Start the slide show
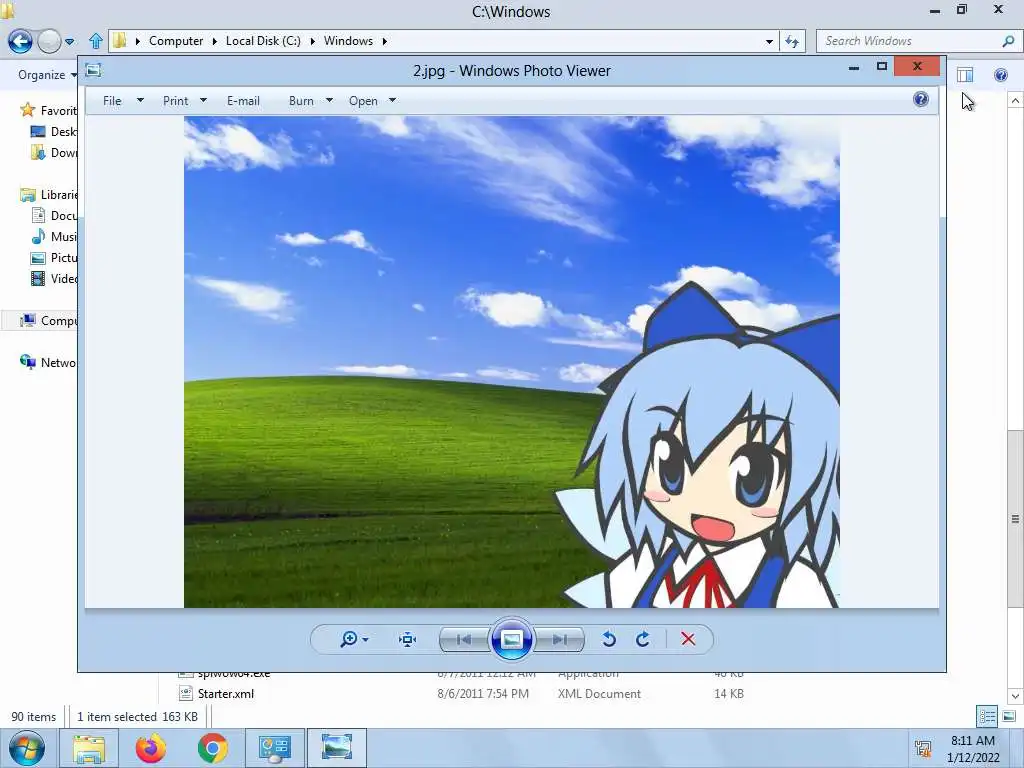The image size is (1024, 768). (x=511, y=639)
